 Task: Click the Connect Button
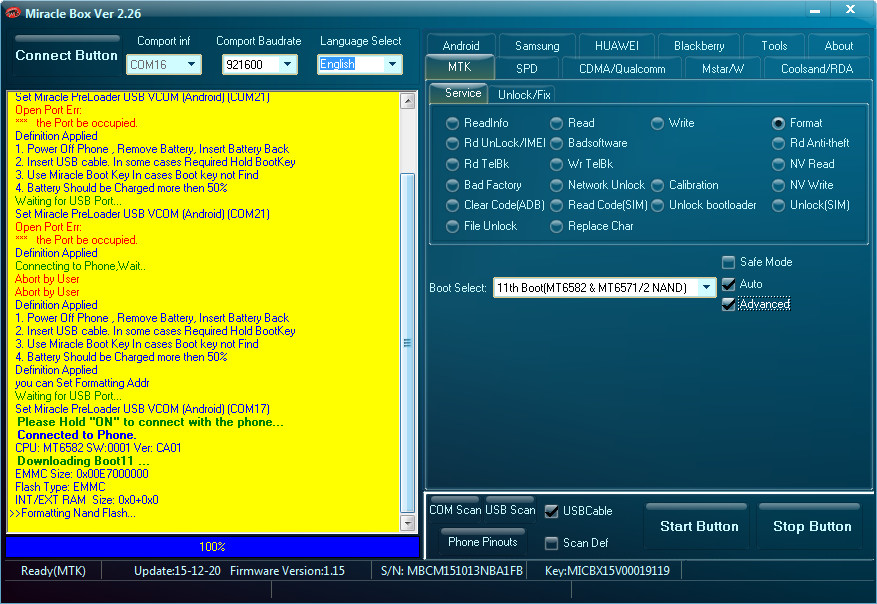click(x=67, y=55)
